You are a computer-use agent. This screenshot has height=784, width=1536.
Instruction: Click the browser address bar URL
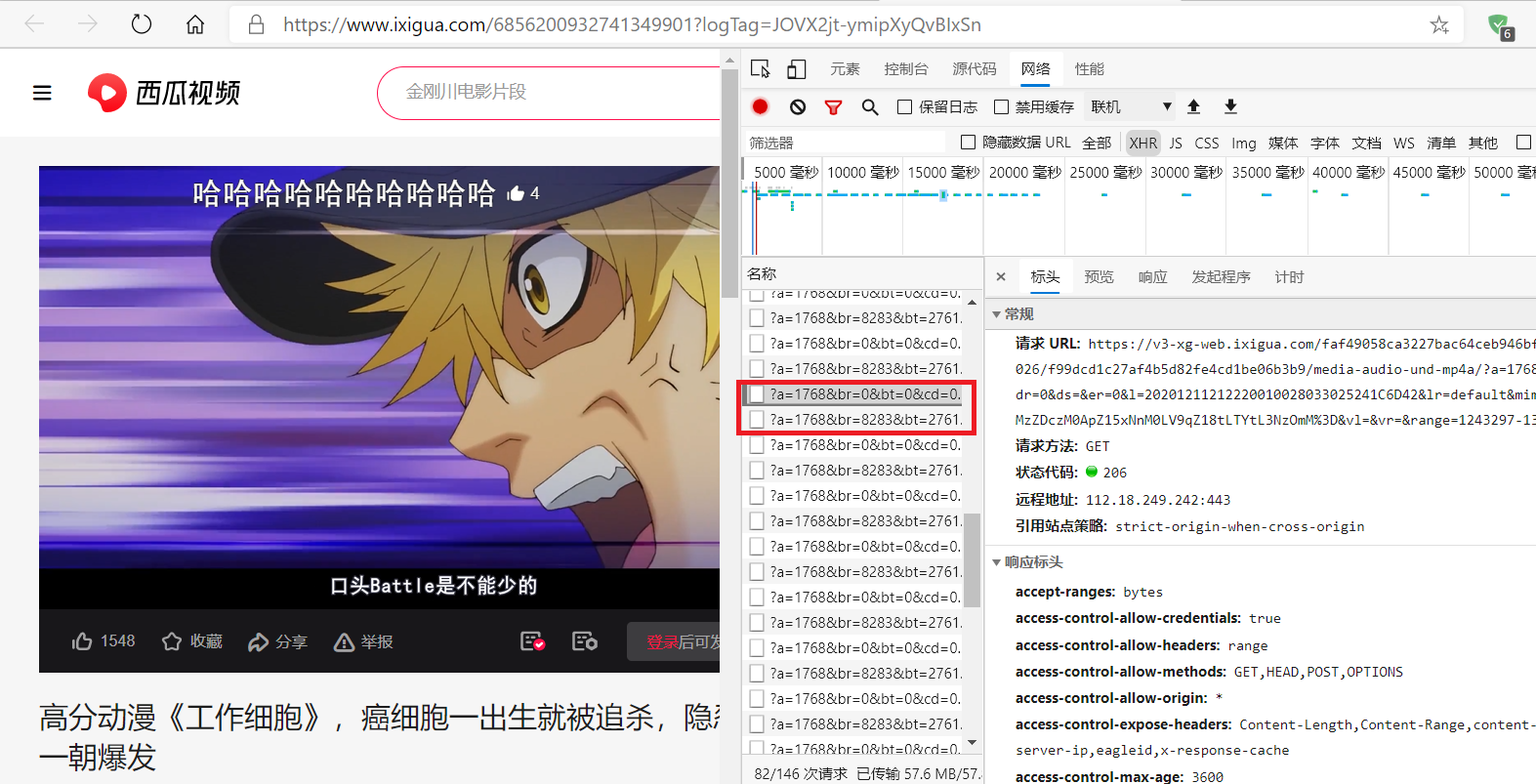coord(632,24)
